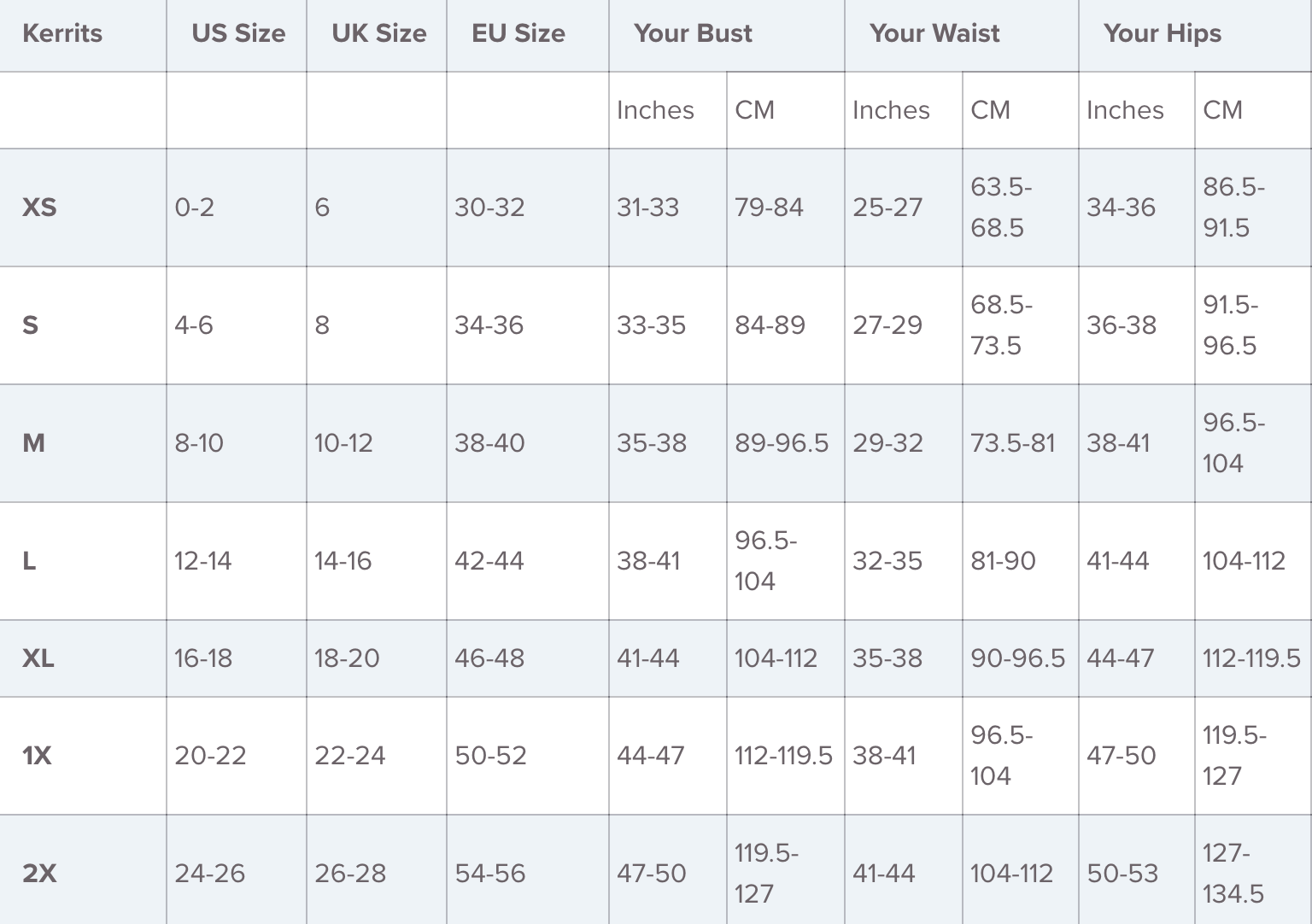Select the 2X size row label
Viewport: 1312px width, 924px height.
point(39,874)
